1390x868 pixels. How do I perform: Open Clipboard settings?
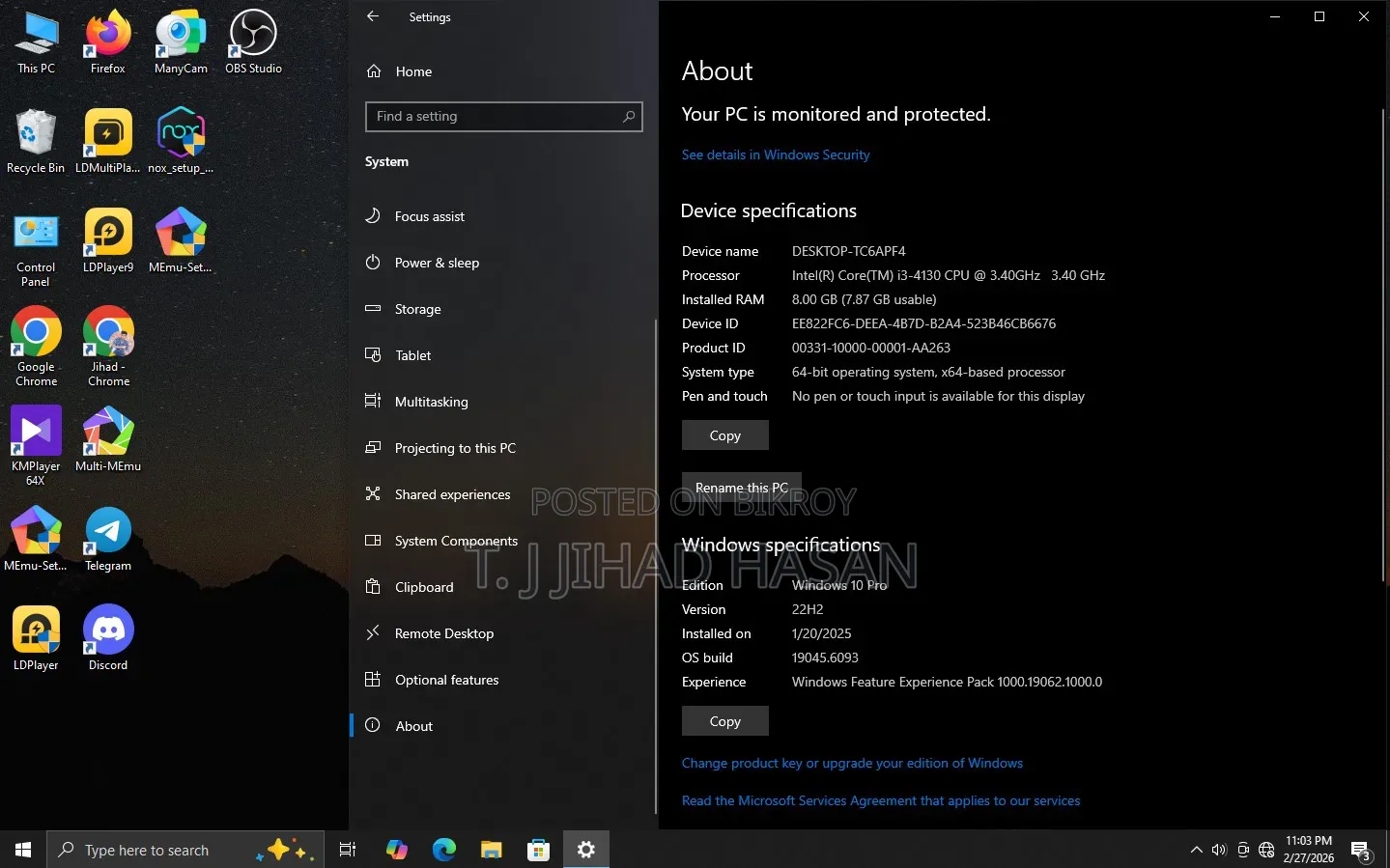pos(424,587)
